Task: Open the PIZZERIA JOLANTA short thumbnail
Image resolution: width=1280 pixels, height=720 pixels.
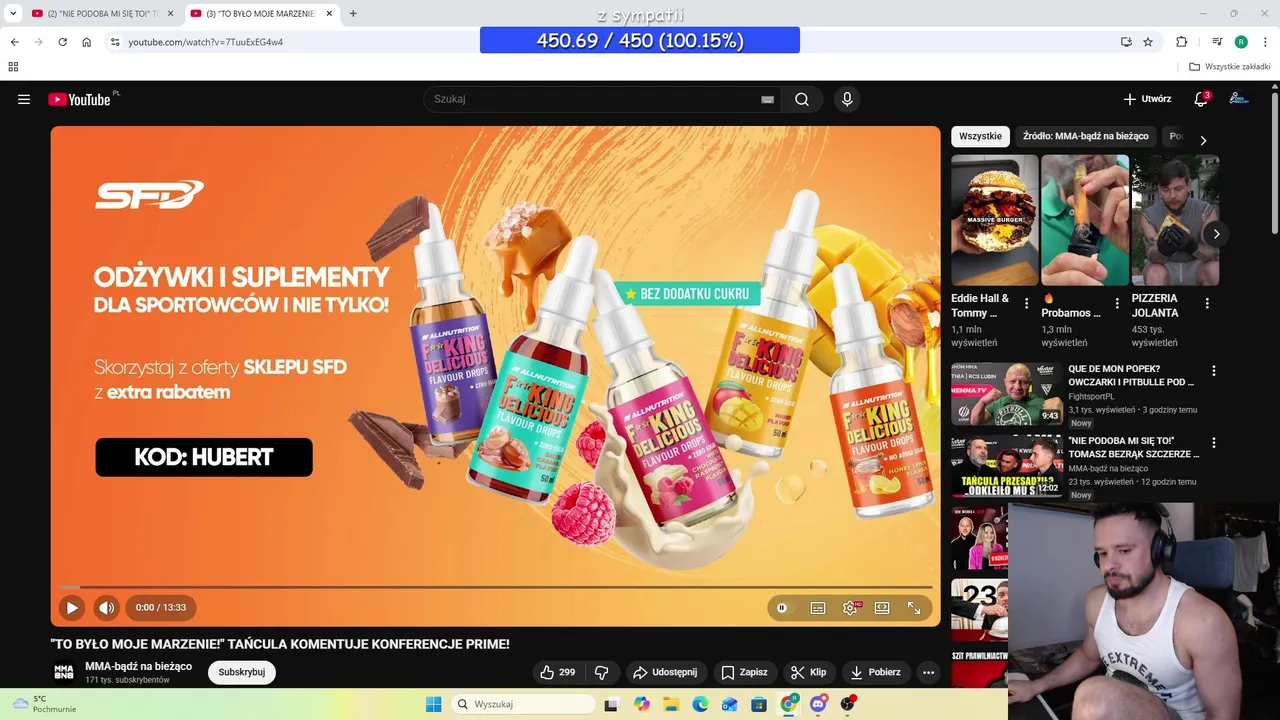Action: [x=1175, y=220]
